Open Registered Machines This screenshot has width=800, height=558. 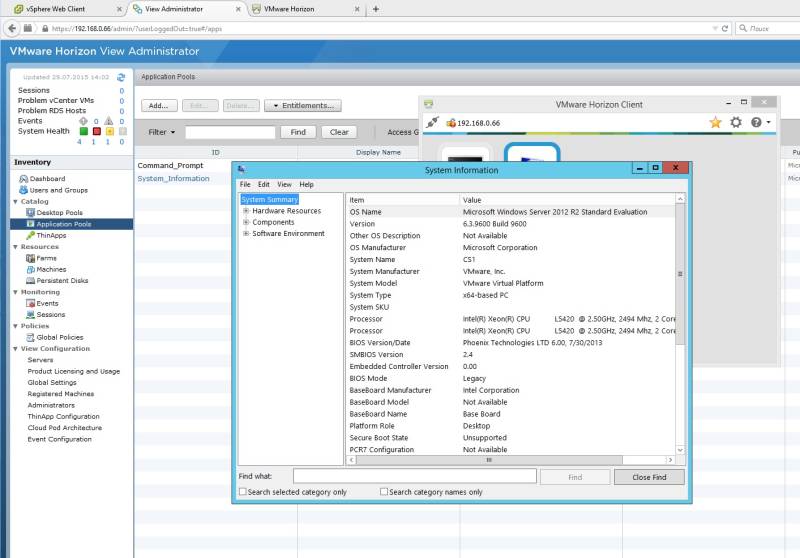click(x=61, y=394)
